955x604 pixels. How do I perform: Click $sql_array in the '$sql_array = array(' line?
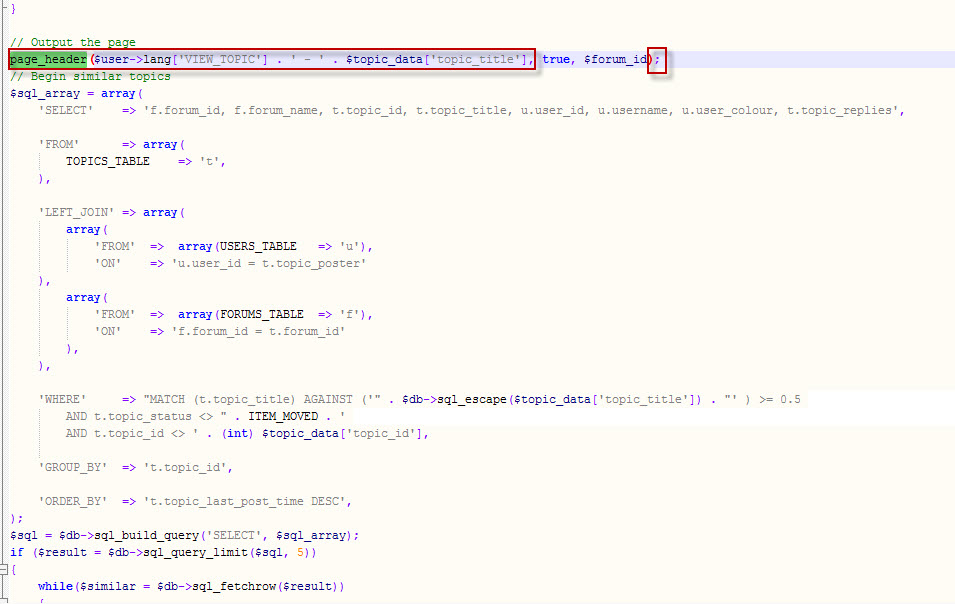point(44,93)
